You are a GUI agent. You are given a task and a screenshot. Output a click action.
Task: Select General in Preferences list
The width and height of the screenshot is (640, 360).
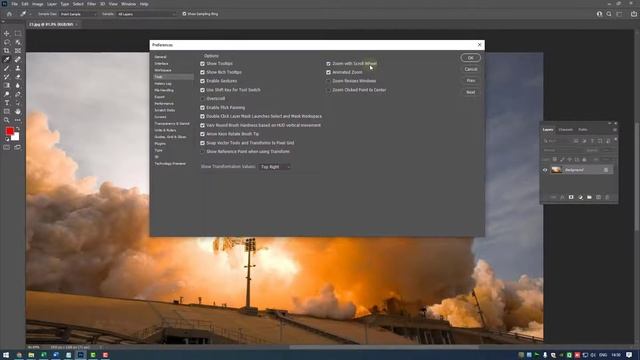pos(160,57)
